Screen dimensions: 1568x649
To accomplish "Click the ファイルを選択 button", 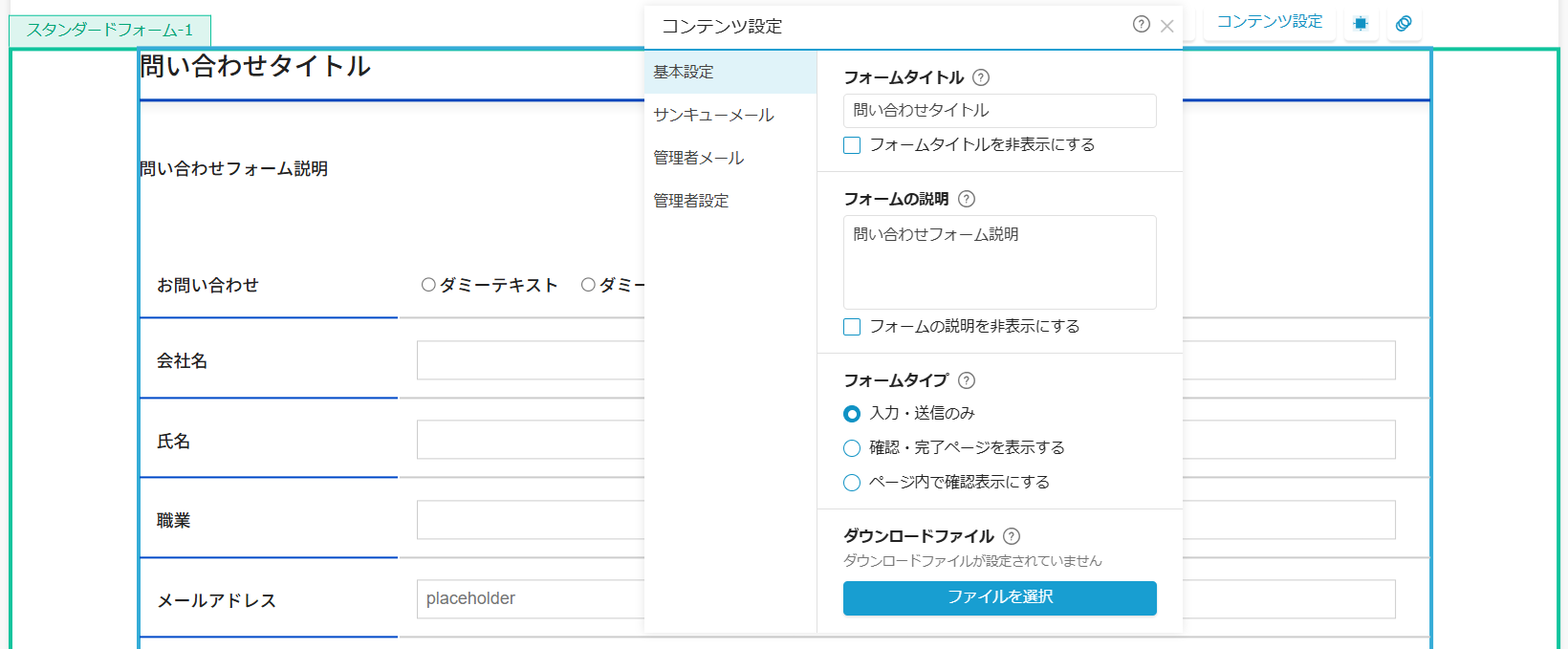I will click(999, 597).
